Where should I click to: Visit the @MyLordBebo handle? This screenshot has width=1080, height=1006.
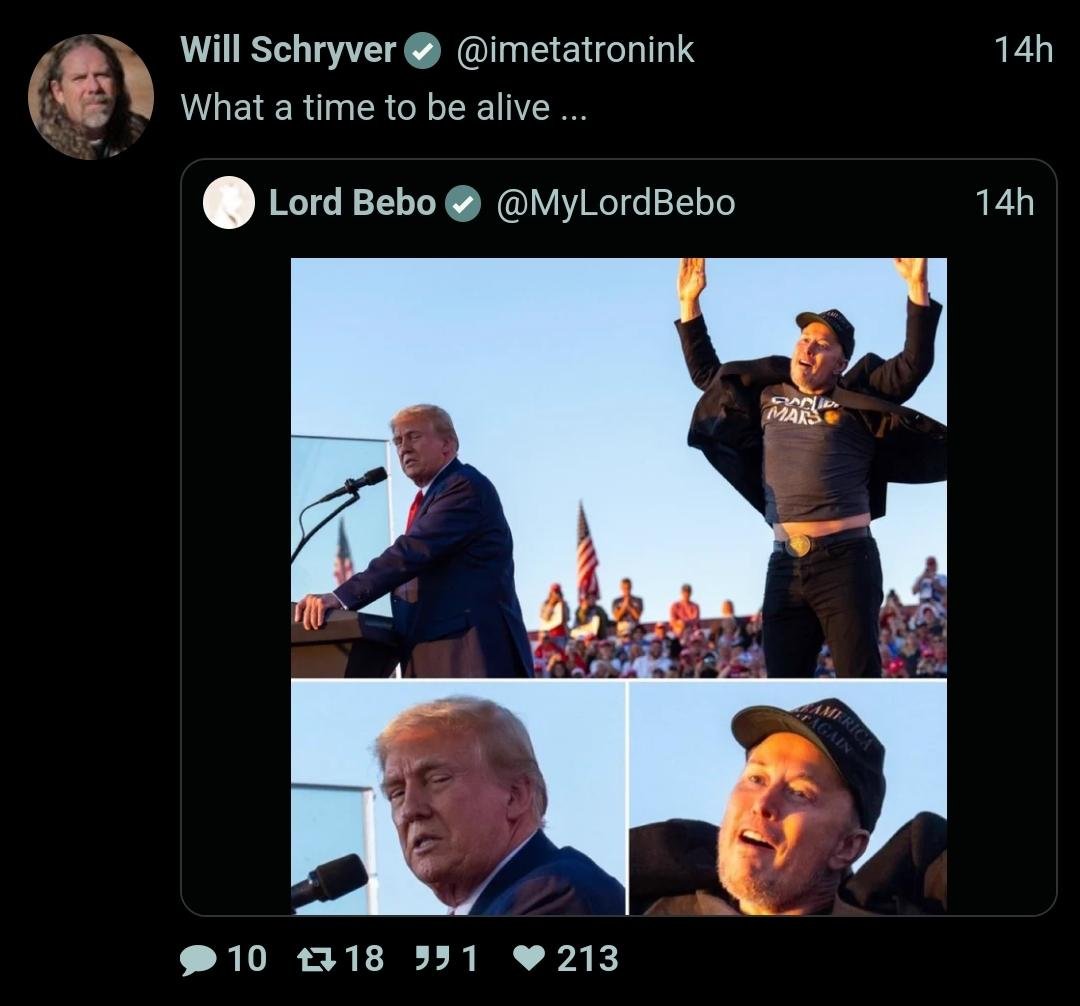[x=615, y=203]
